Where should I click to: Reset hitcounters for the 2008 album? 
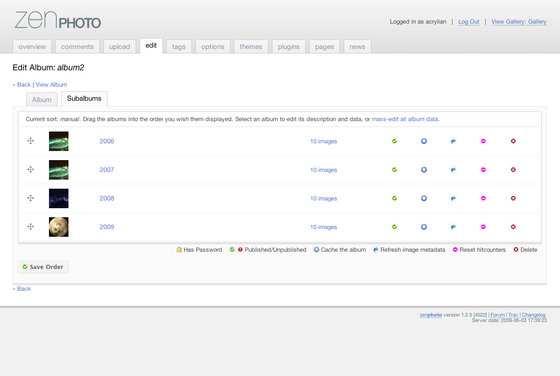(x=483, y=198)
